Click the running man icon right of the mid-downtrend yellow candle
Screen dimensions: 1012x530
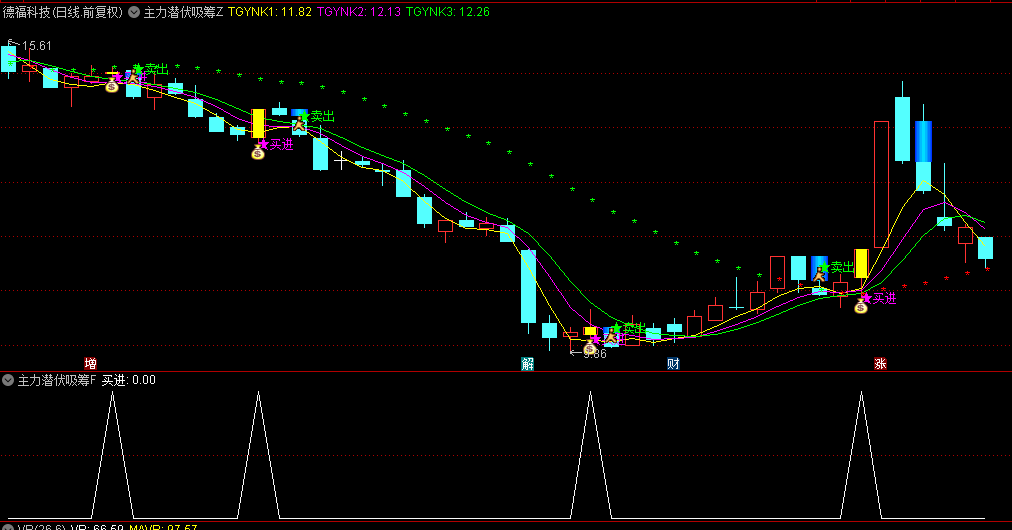click(299, 124)
